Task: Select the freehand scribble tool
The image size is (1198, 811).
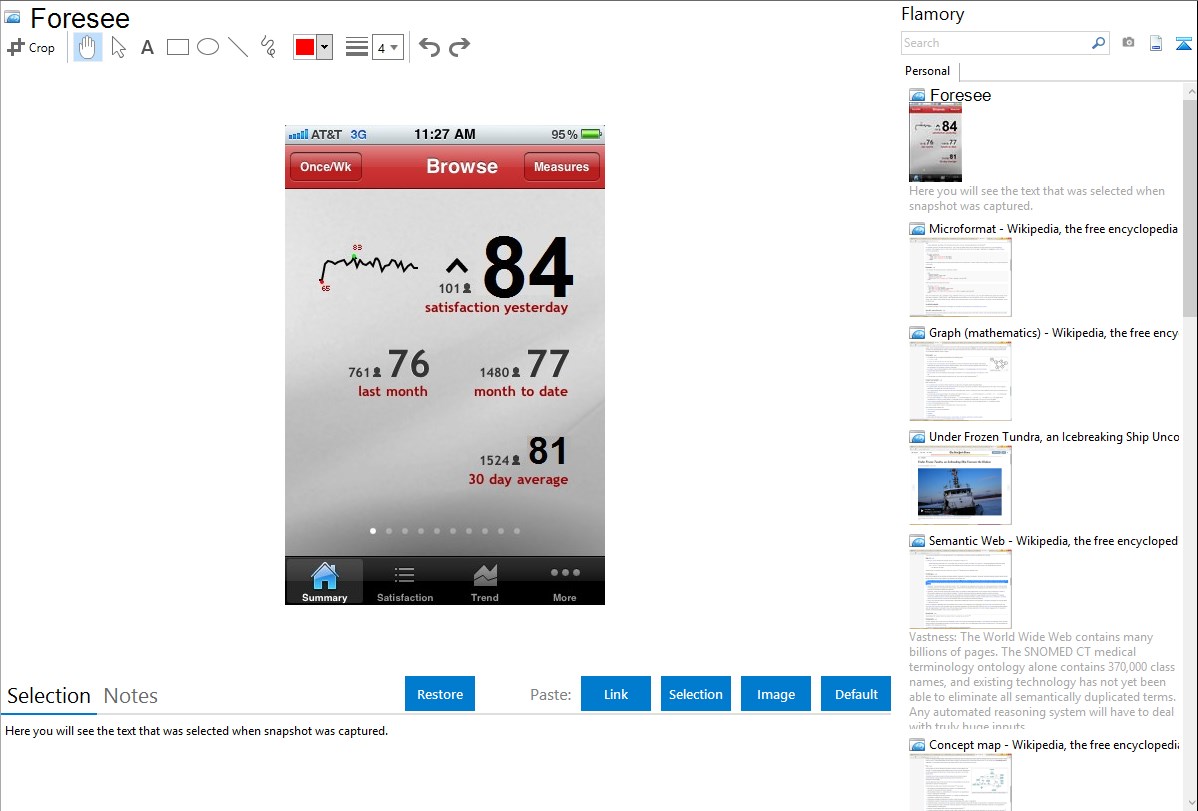Action: [268, 47]
